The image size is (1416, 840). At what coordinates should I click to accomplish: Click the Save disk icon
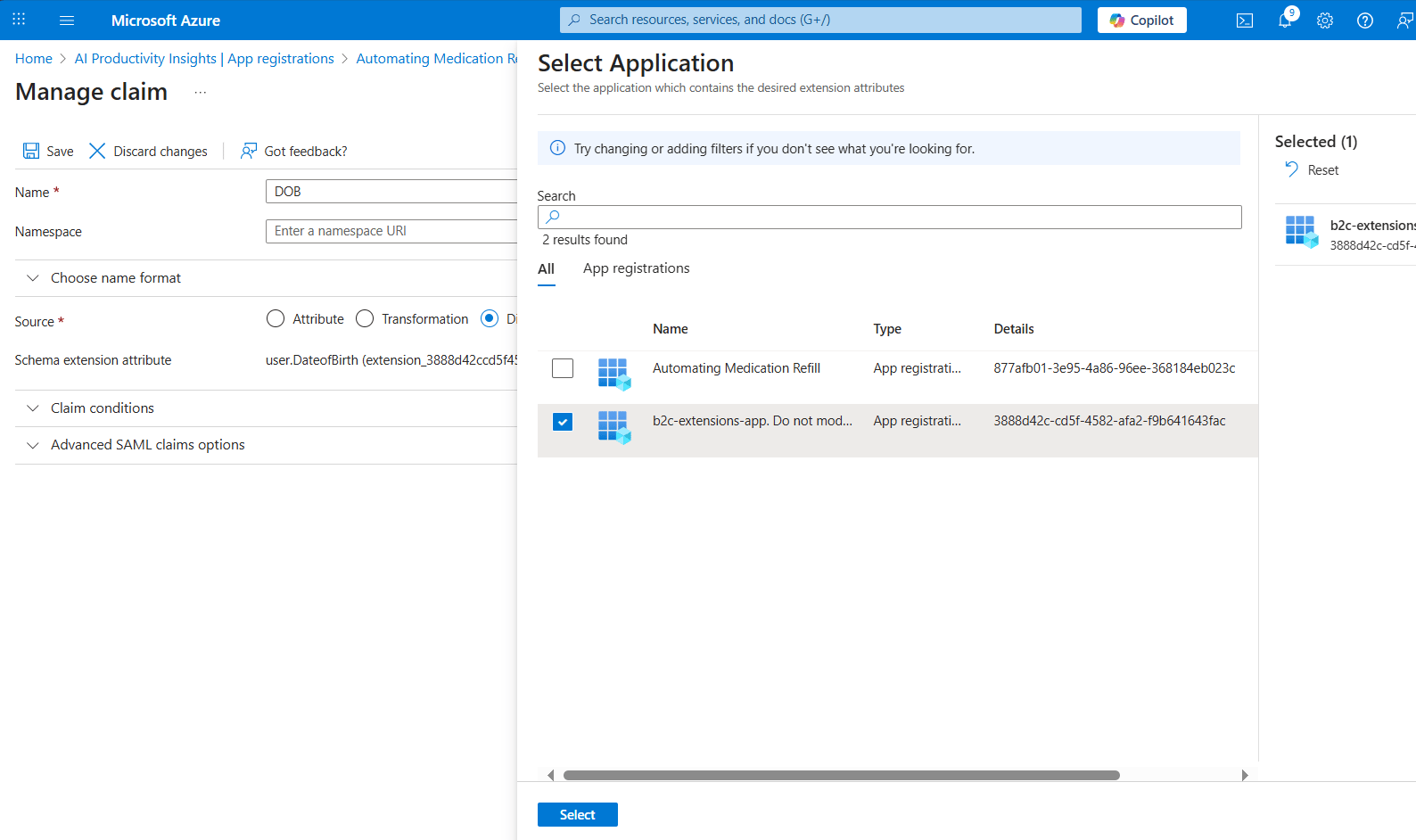point(31,151)
